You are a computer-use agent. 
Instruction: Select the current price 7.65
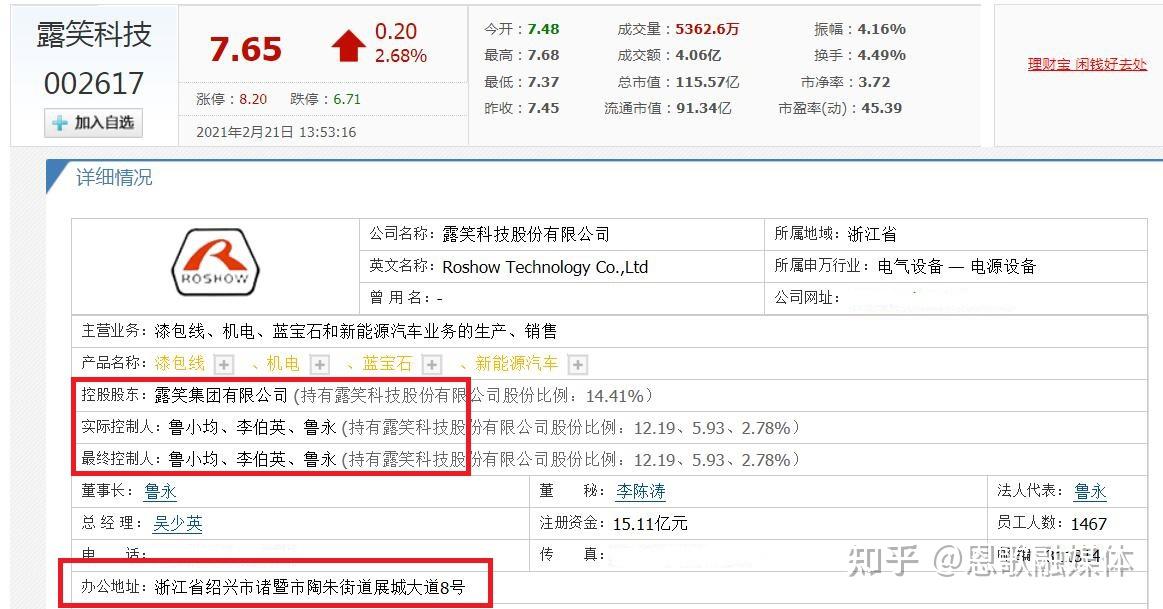click(246, 50)
